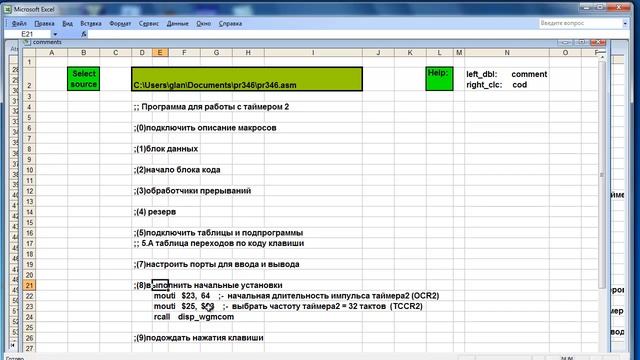640x360 pixels.
Task: Click the line 'rcall disp_wgmcom'
Action: [x=194, y=317]
